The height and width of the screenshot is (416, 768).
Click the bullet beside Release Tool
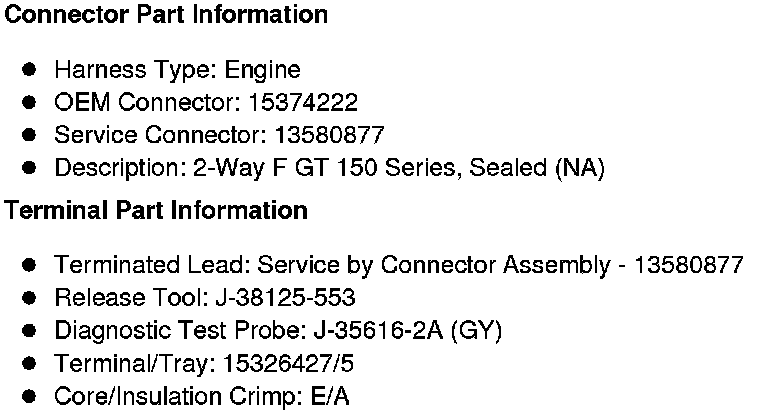[x=30, y=298]
